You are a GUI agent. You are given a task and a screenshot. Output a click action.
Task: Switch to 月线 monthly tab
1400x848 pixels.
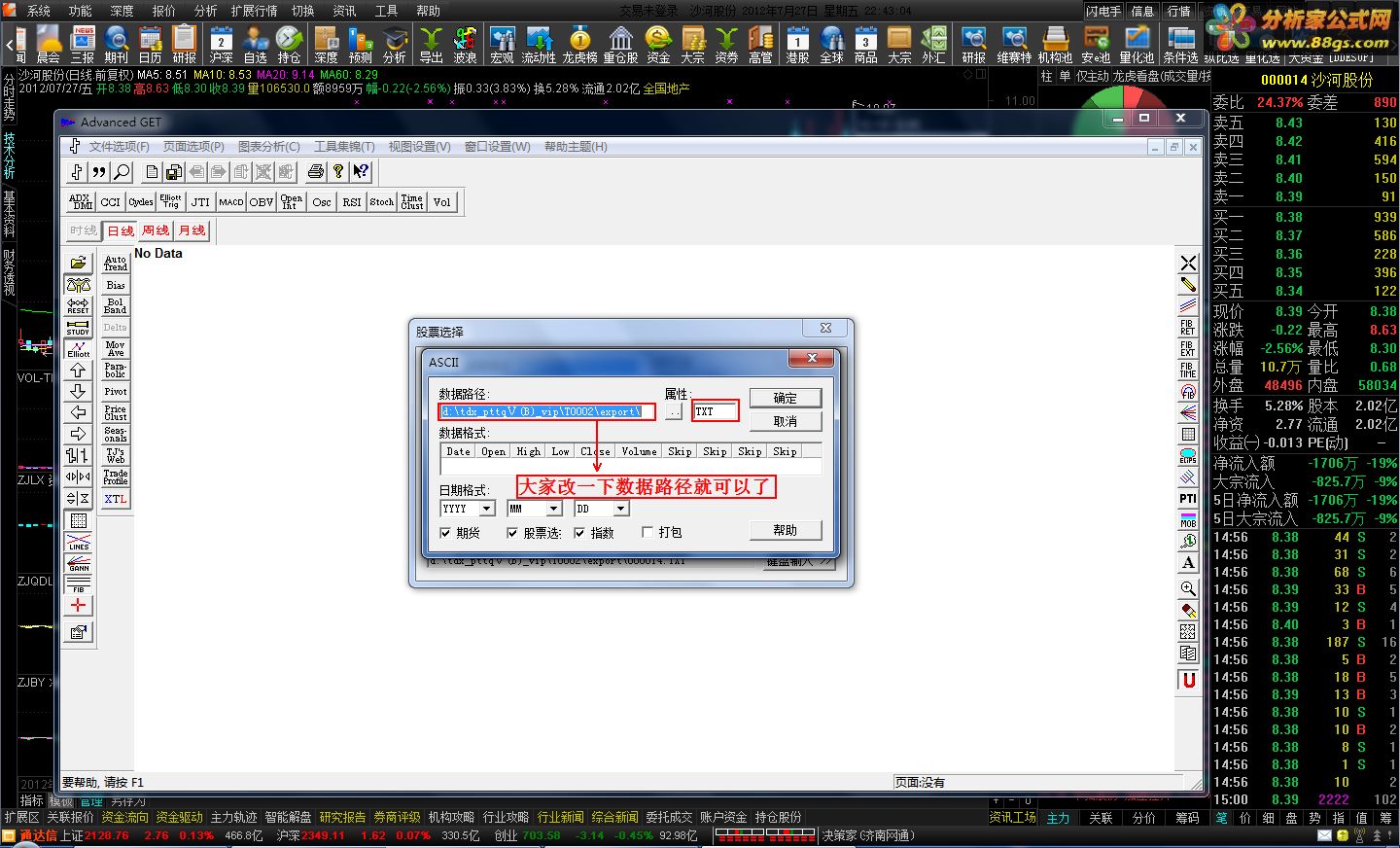click(x=192, y=230)
